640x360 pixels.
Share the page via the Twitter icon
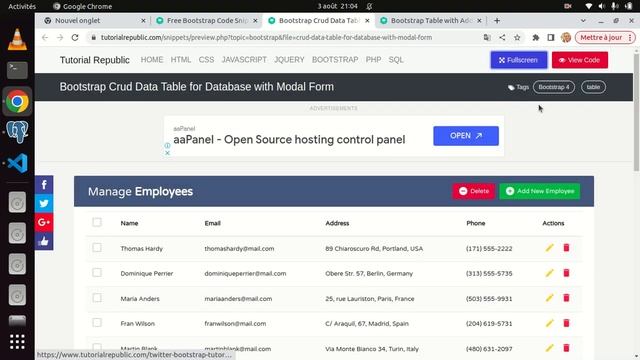(x=44, y=203)
